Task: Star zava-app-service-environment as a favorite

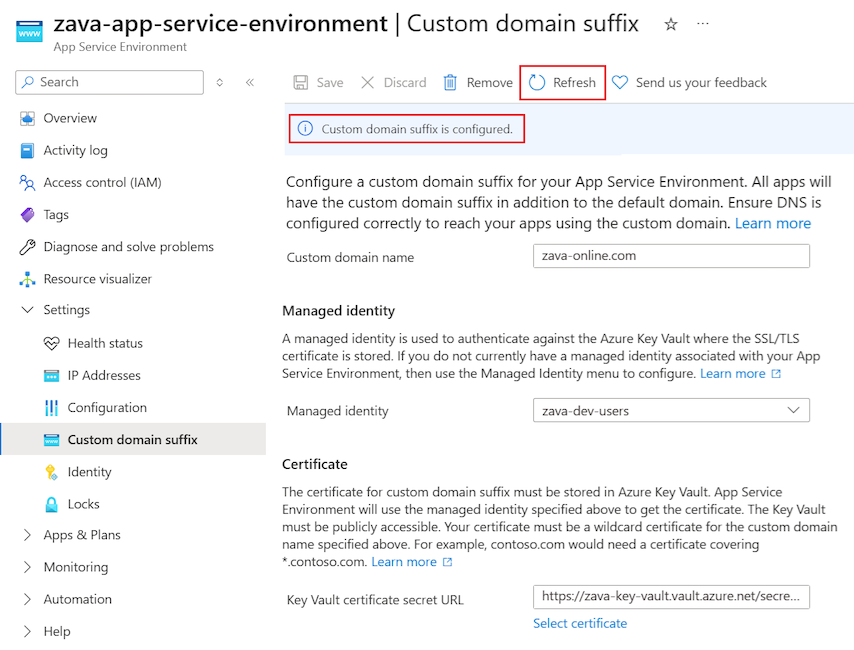Action: click(x=670, y=24)
